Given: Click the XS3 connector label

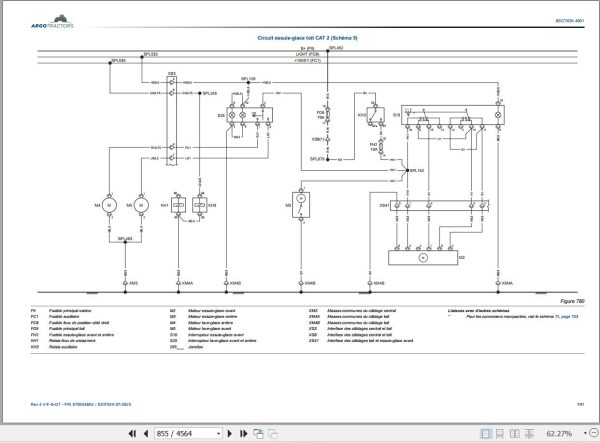Looking at the screenshot, I should (x=172, y=73).
